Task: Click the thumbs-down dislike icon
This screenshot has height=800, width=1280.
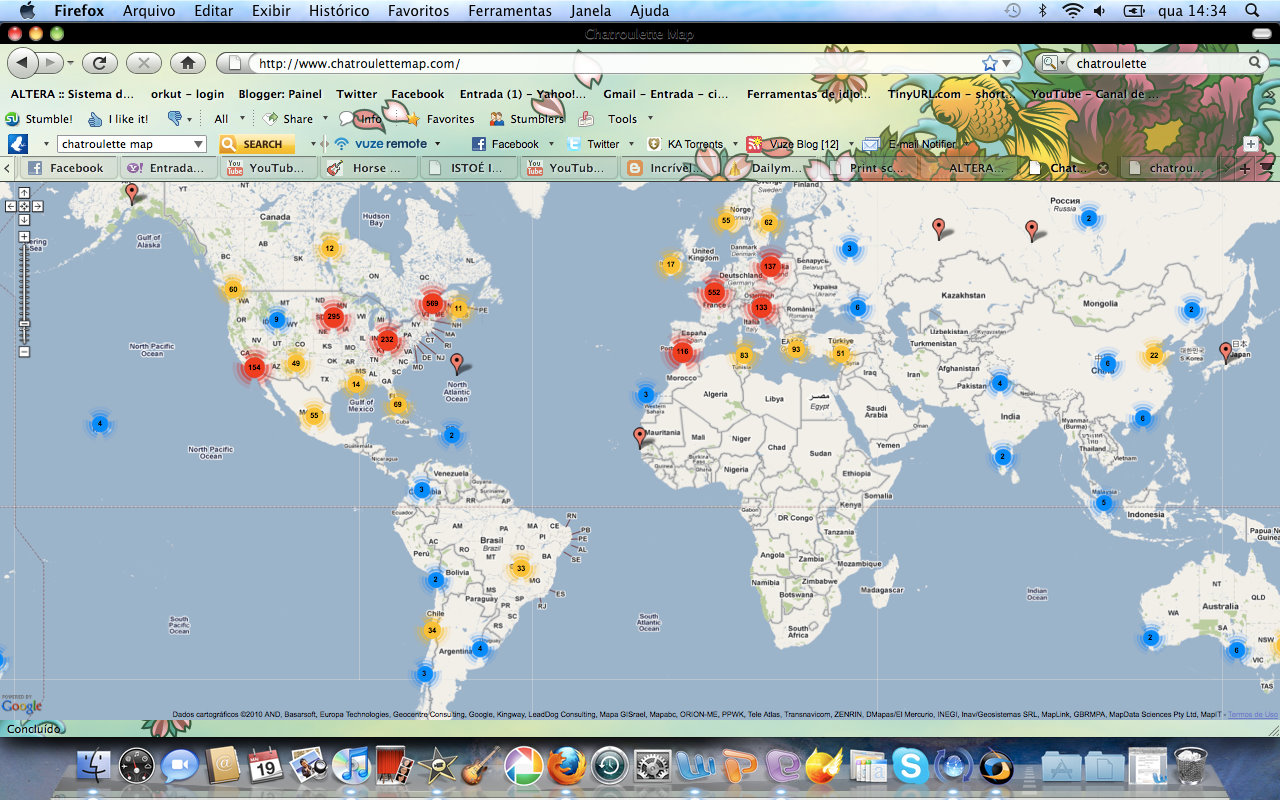Action: point(175,118)
